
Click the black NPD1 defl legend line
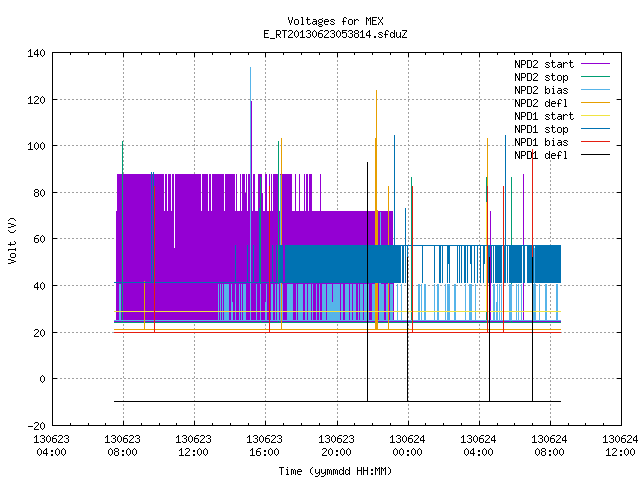pyautogui.click(x=595, y=155)
